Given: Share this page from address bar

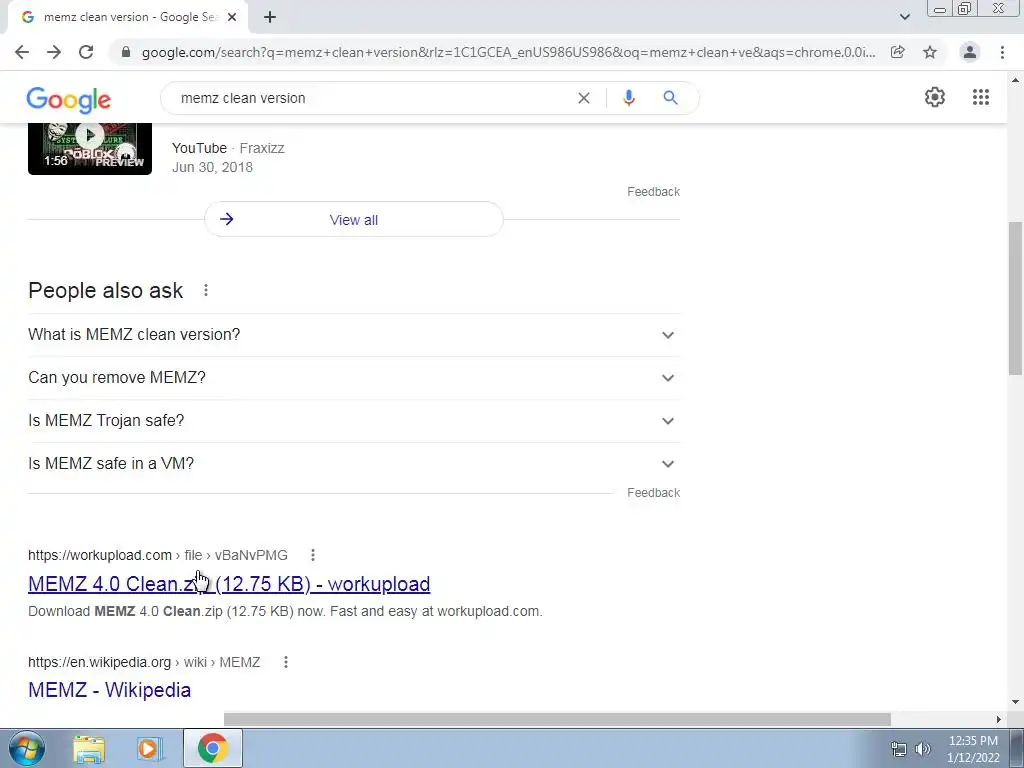Looking at the screenshot, I should [x=898, y=52].
